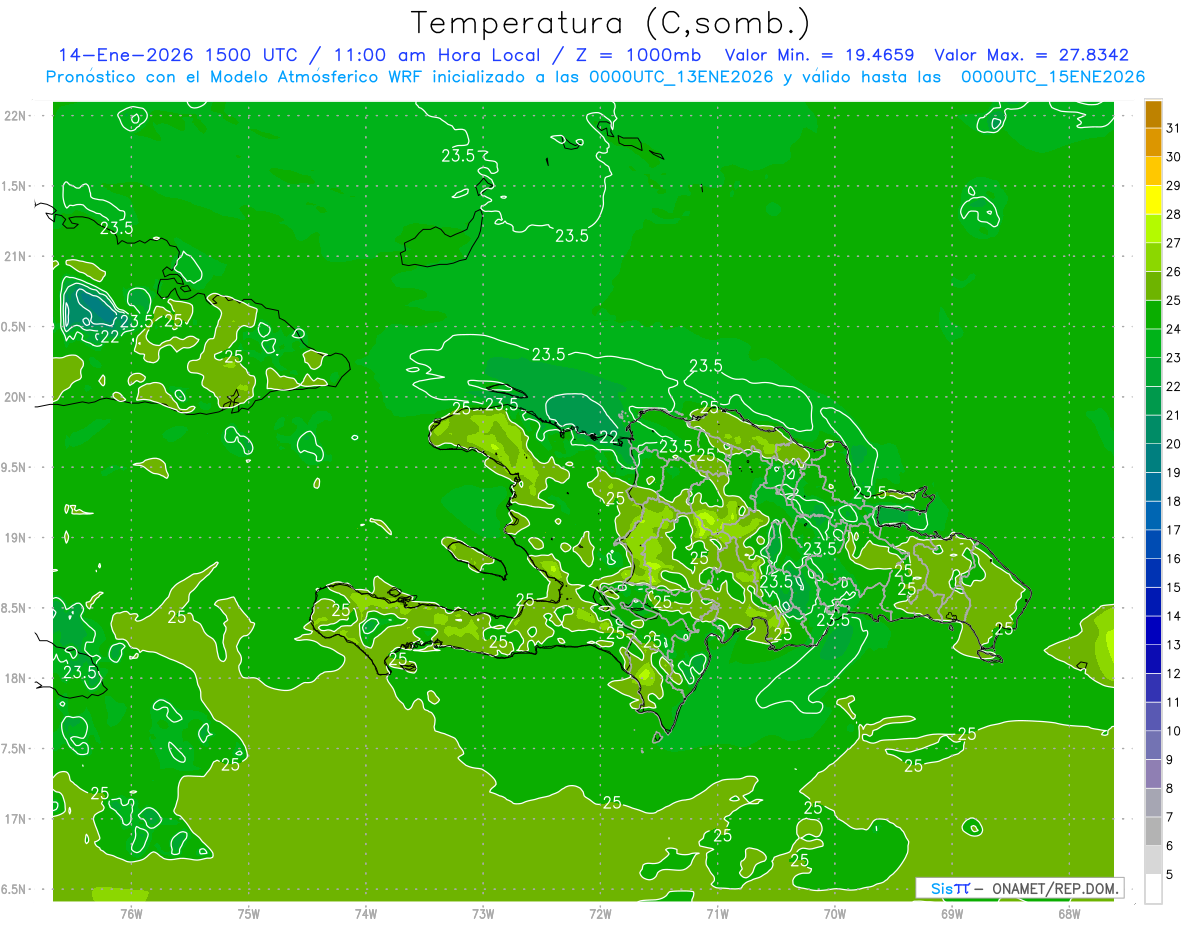
Task: Pick the green swatch between 23 and 24
Action: pyautogui.click(x=1153, y=344)
